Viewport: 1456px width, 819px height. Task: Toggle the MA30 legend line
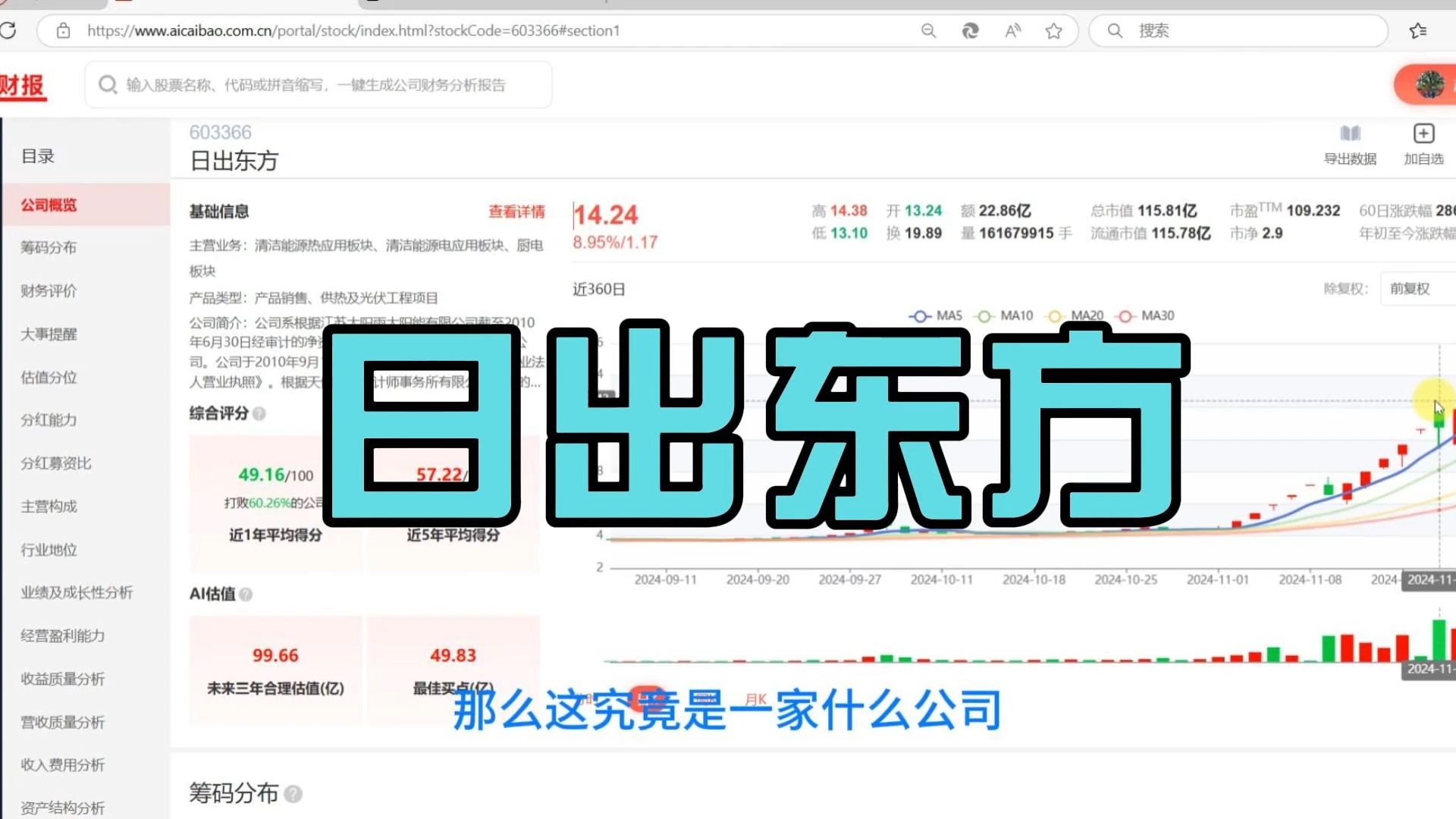(x=1146, y=315)
